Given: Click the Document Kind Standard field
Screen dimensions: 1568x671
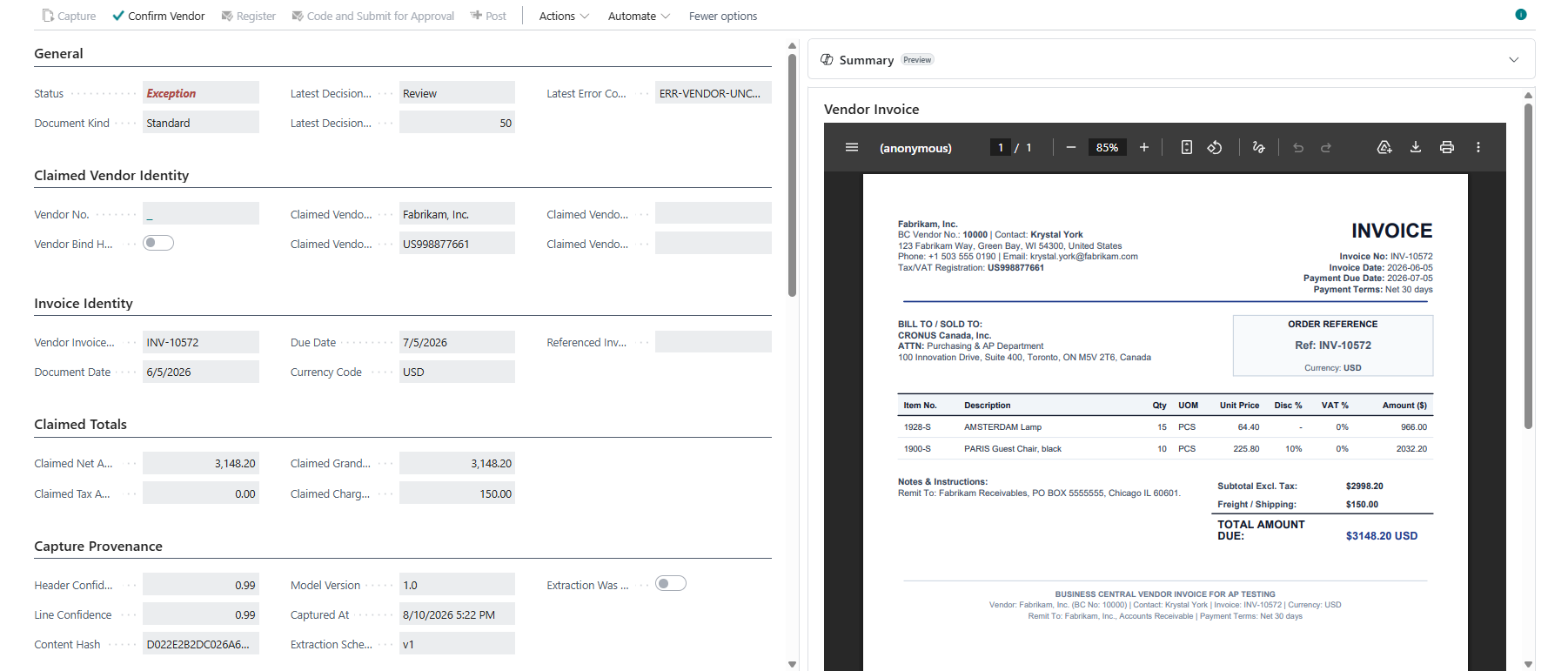Looking at the screenshot, I should click(201, 123).
